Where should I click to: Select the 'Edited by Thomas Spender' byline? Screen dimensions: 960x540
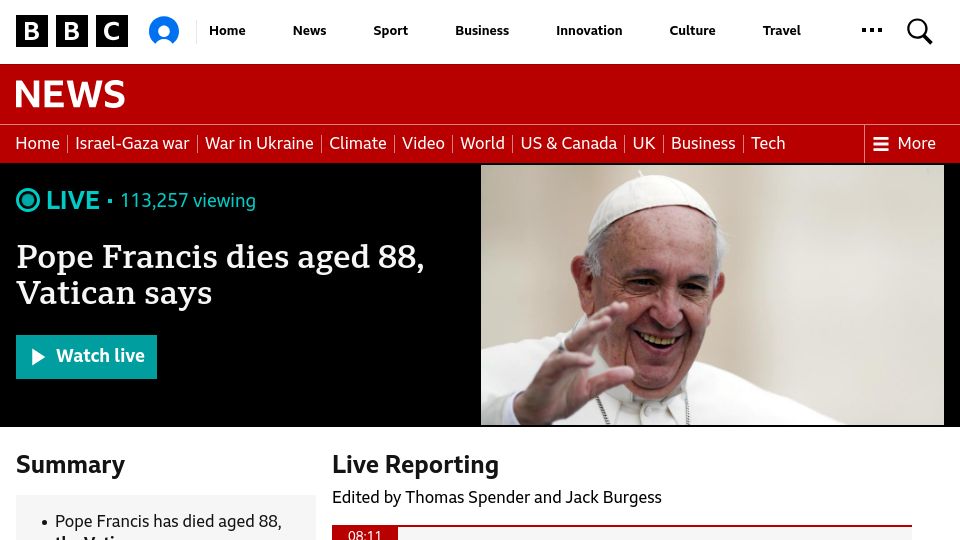point(497,497)
